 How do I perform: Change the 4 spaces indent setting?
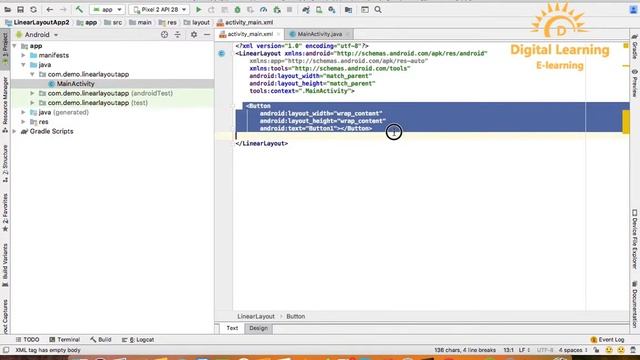(x=573, y=350)
